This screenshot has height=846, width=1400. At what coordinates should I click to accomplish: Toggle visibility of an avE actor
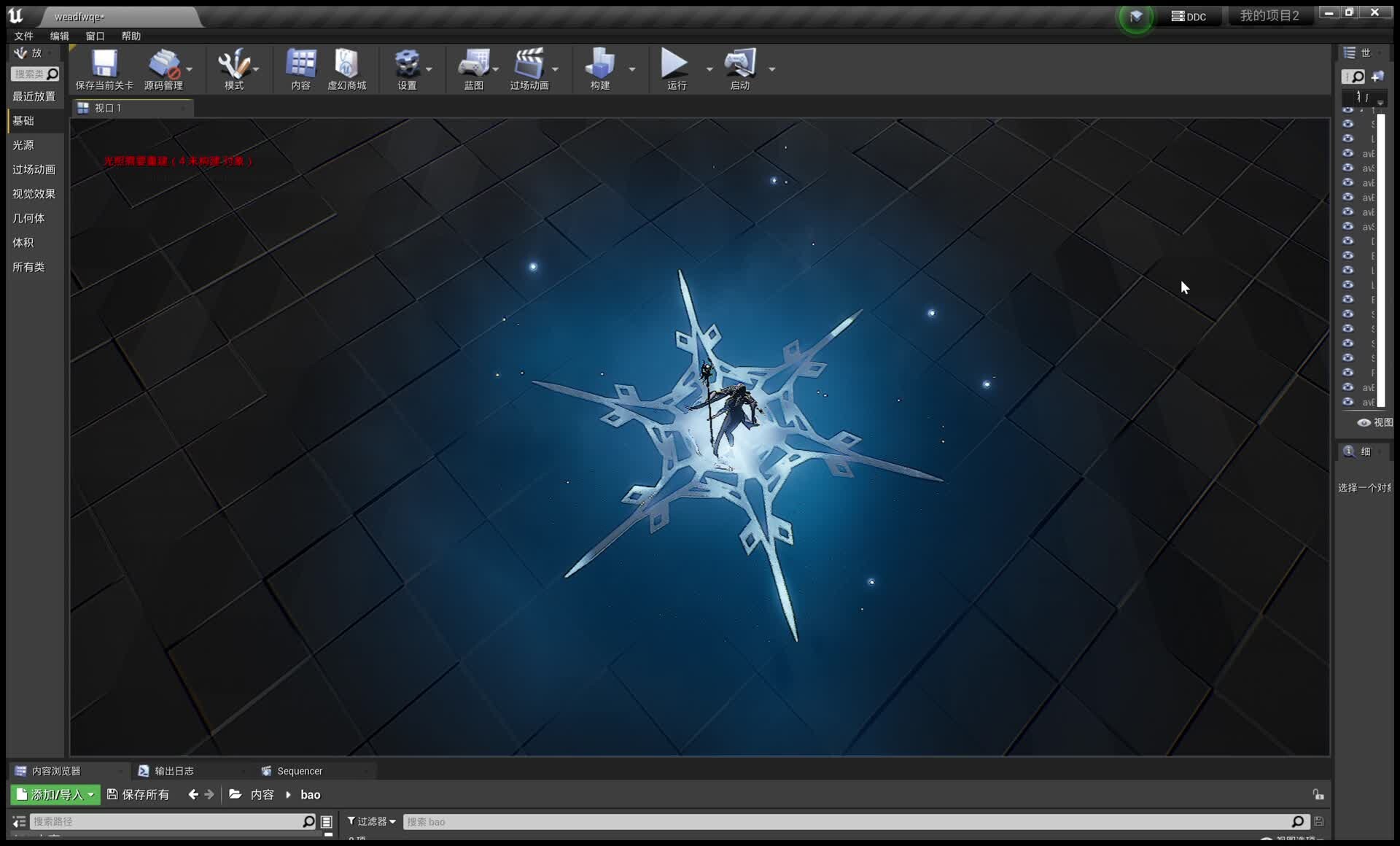(1347, 153)
